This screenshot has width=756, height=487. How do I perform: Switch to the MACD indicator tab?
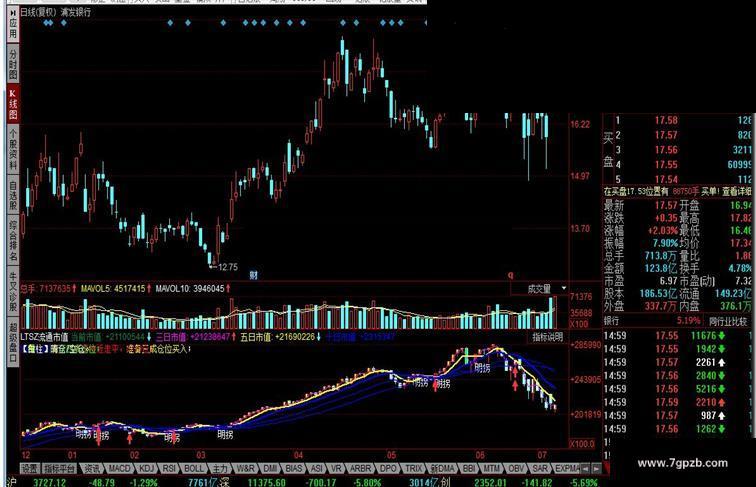119,468
